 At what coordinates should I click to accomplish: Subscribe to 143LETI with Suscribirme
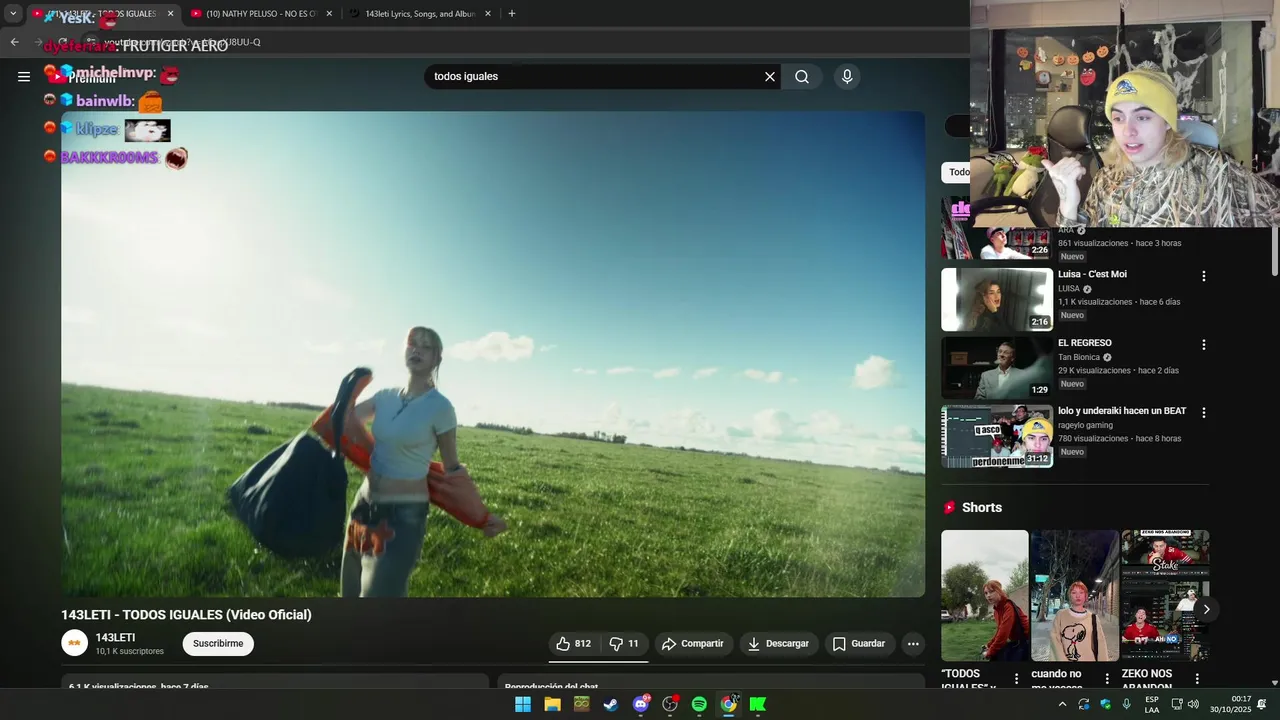pos(218,644)
